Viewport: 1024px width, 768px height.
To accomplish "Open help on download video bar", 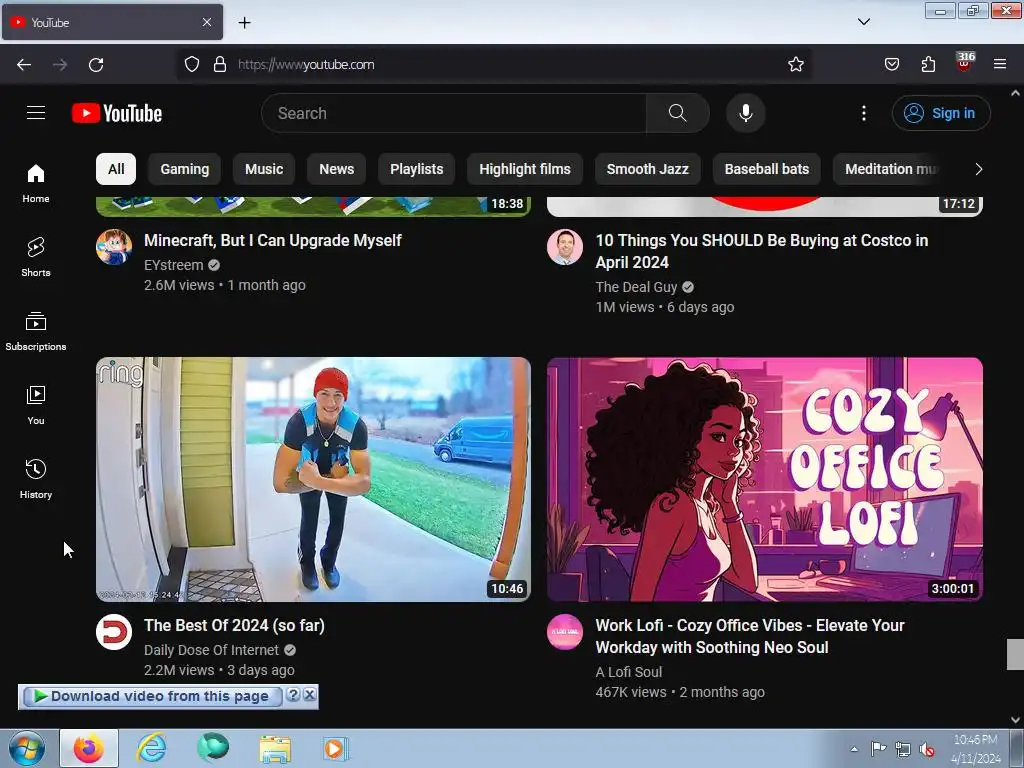I will pyautogui.click(x=293, y=695).
